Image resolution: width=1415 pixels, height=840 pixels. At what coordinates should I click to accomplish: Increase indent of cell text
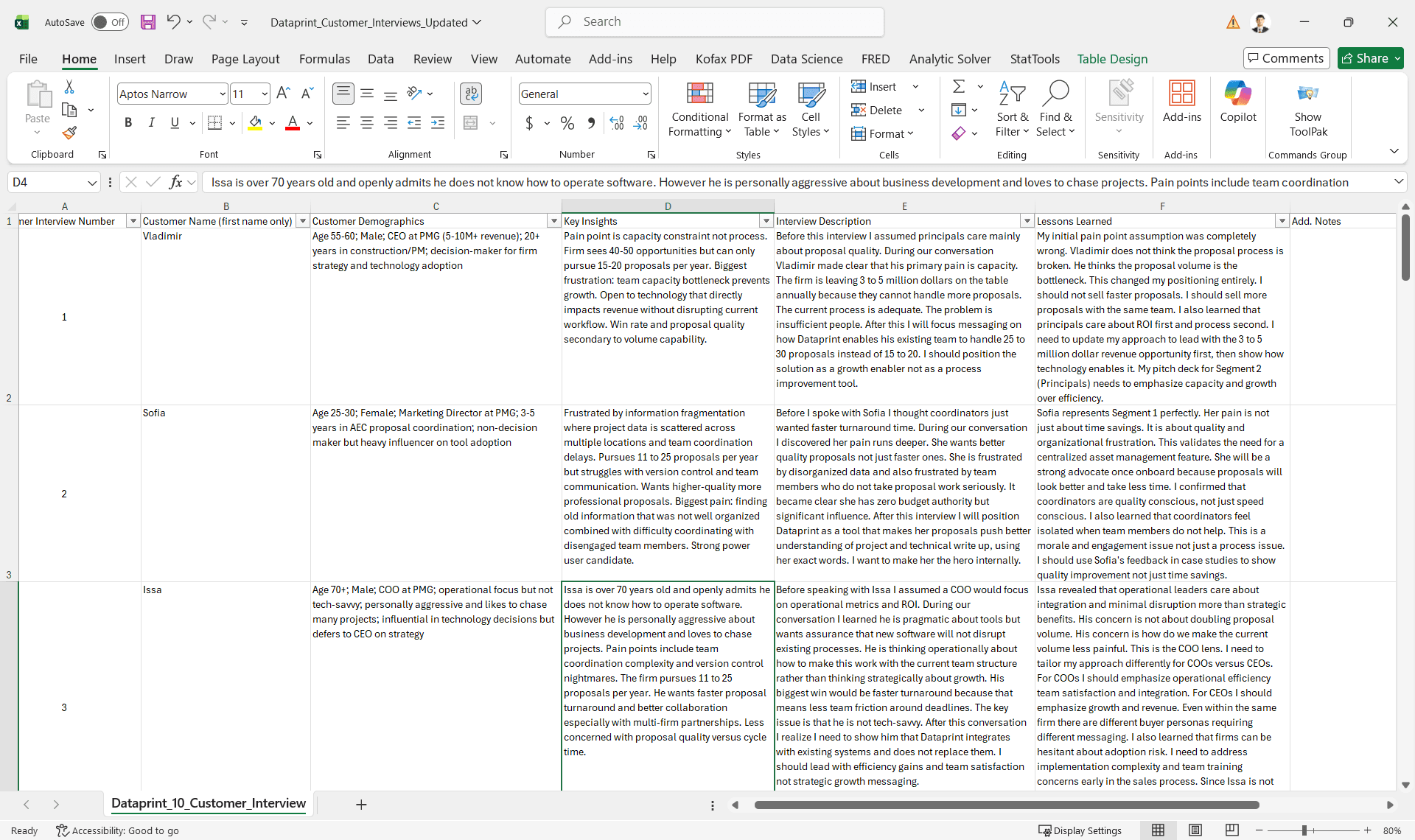tap(438, 123)
